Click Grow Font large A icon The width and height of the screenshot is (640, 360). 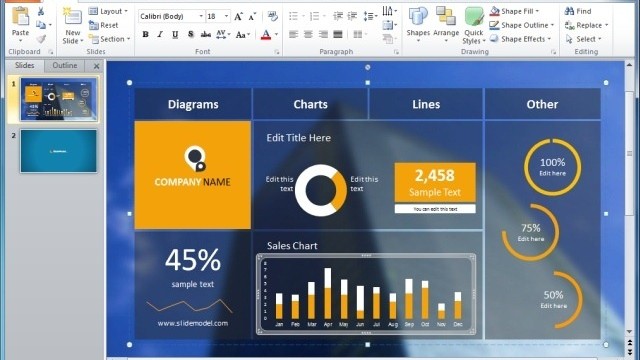(238, 16)
